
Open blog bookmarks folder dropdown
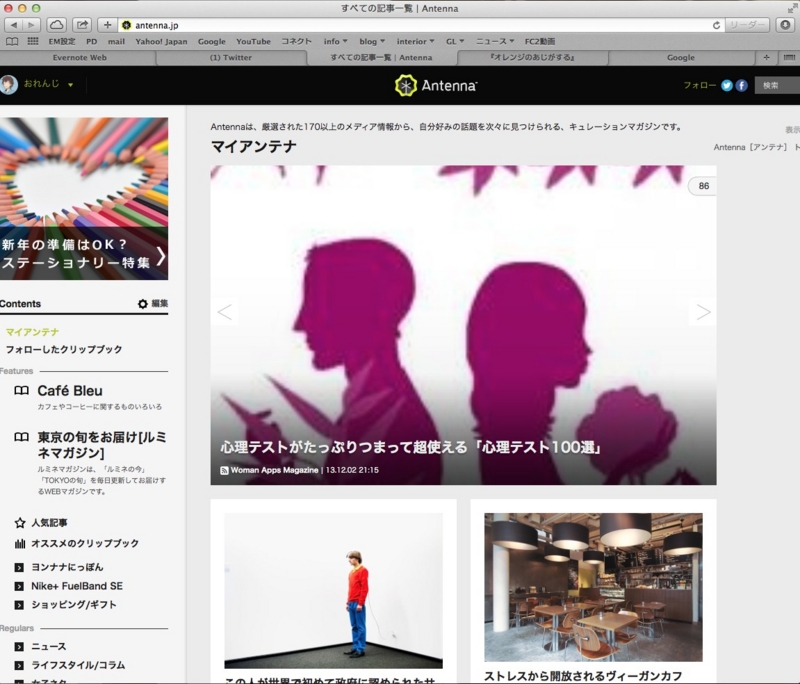point(372,41)
